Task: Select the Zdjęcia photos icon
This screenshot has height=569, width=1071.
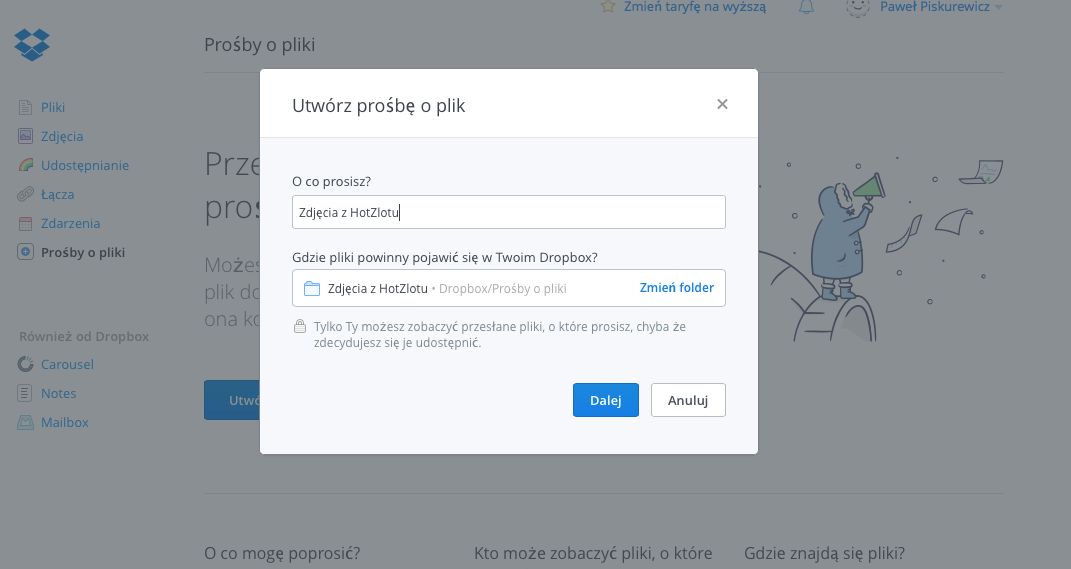Action: pos(25,136)
